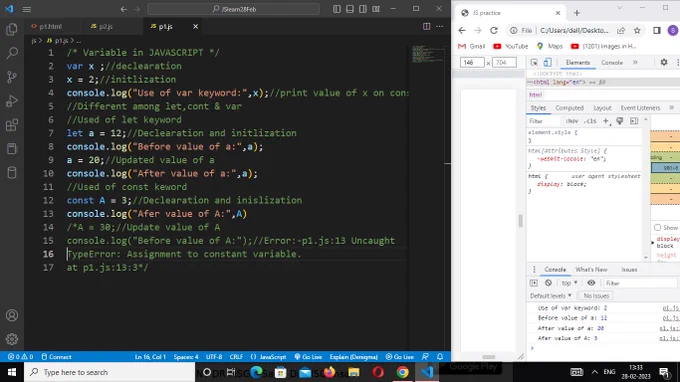Change the Spaces: 4 indentation setting
Viewport: 680px width, 382px height.
[x=186, y=357]
